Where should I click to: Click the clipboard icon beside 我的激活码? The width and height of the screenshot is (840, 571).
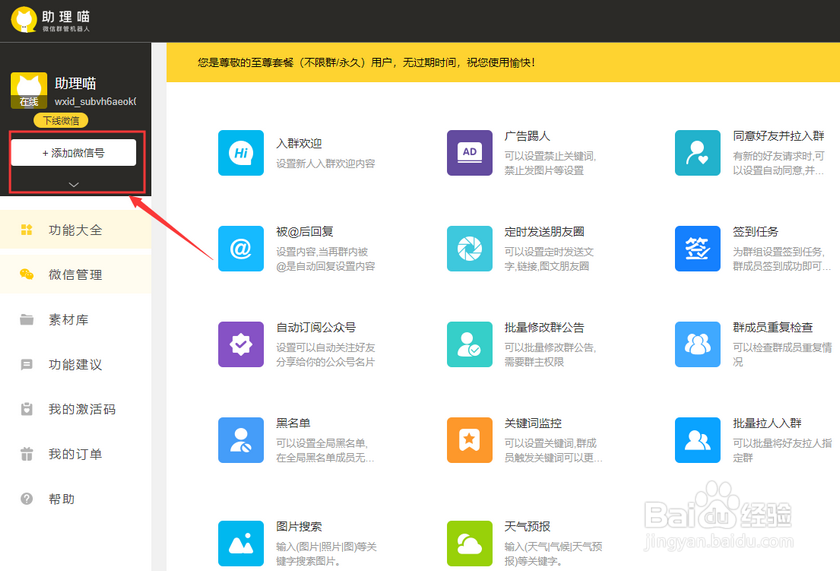26,409
